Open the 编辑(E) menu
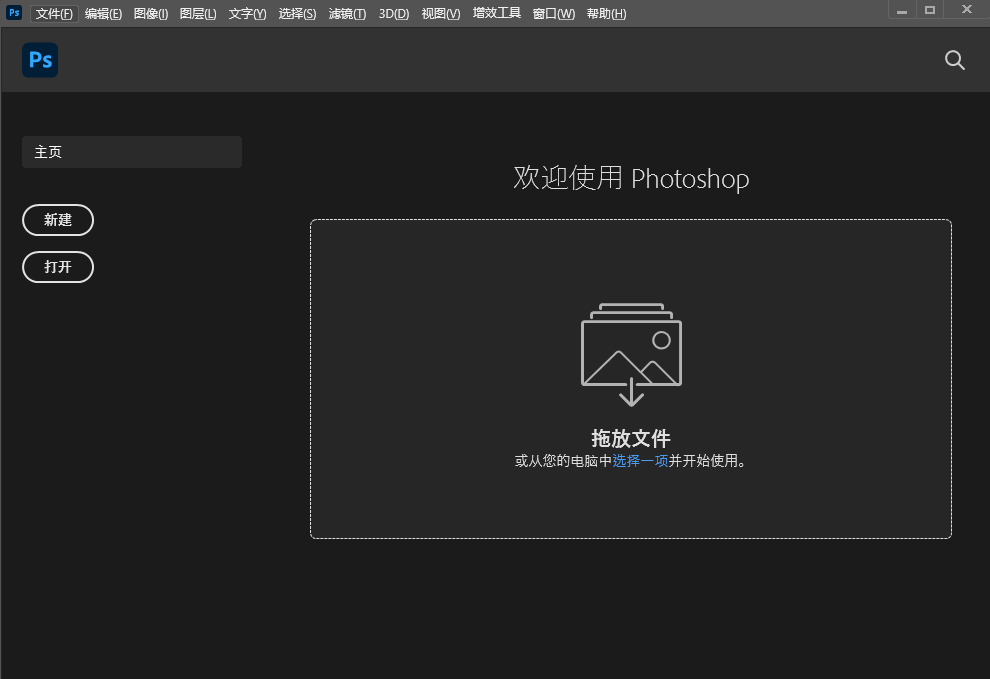This screenshot has width=990, height=679. pos(104,13)
